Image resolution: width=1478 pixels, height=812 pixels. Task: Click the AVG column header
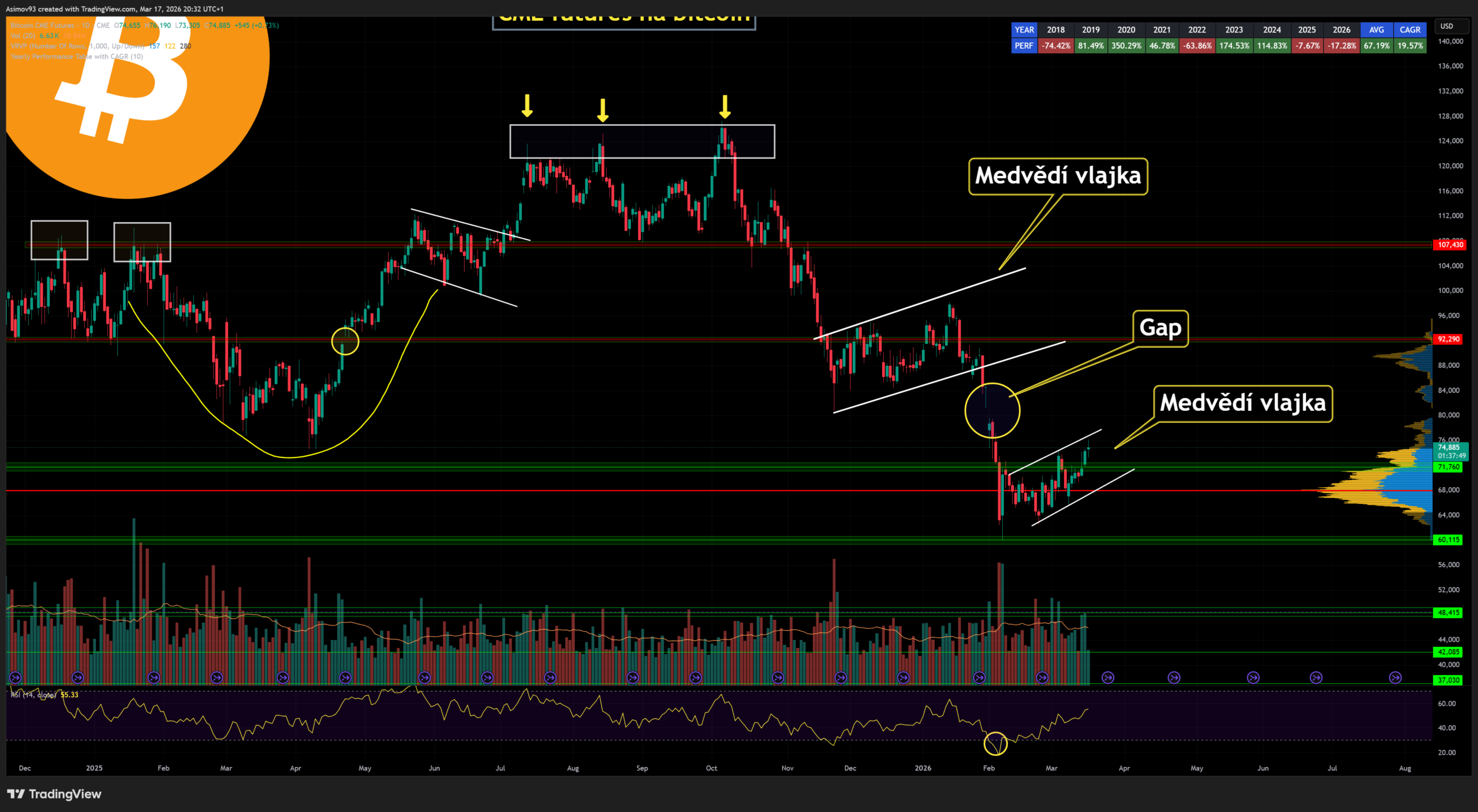pyautogui.click(x=1376, y=30)
